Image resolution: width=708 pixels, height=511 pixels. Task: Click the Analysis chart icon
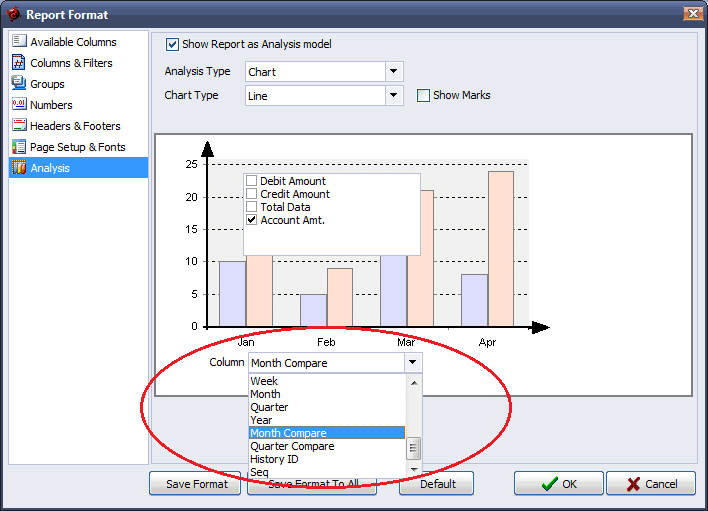click(19, 168)
